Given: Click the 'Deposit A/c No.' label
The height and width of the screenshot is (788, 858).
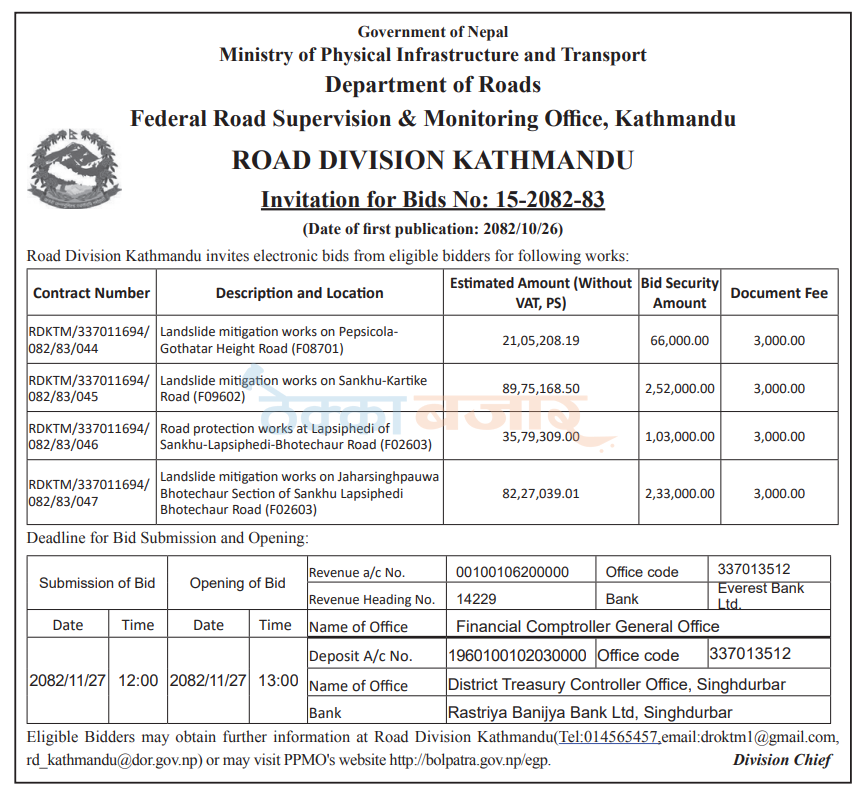Looking at the screenshot, I should (360, 656).
